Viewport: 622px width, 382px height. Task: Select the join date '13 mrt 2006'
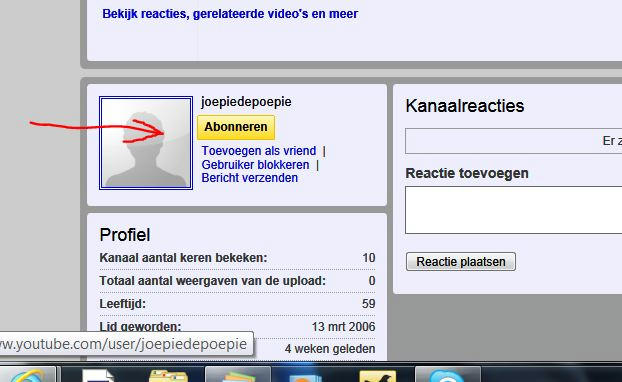click(343, 327)
